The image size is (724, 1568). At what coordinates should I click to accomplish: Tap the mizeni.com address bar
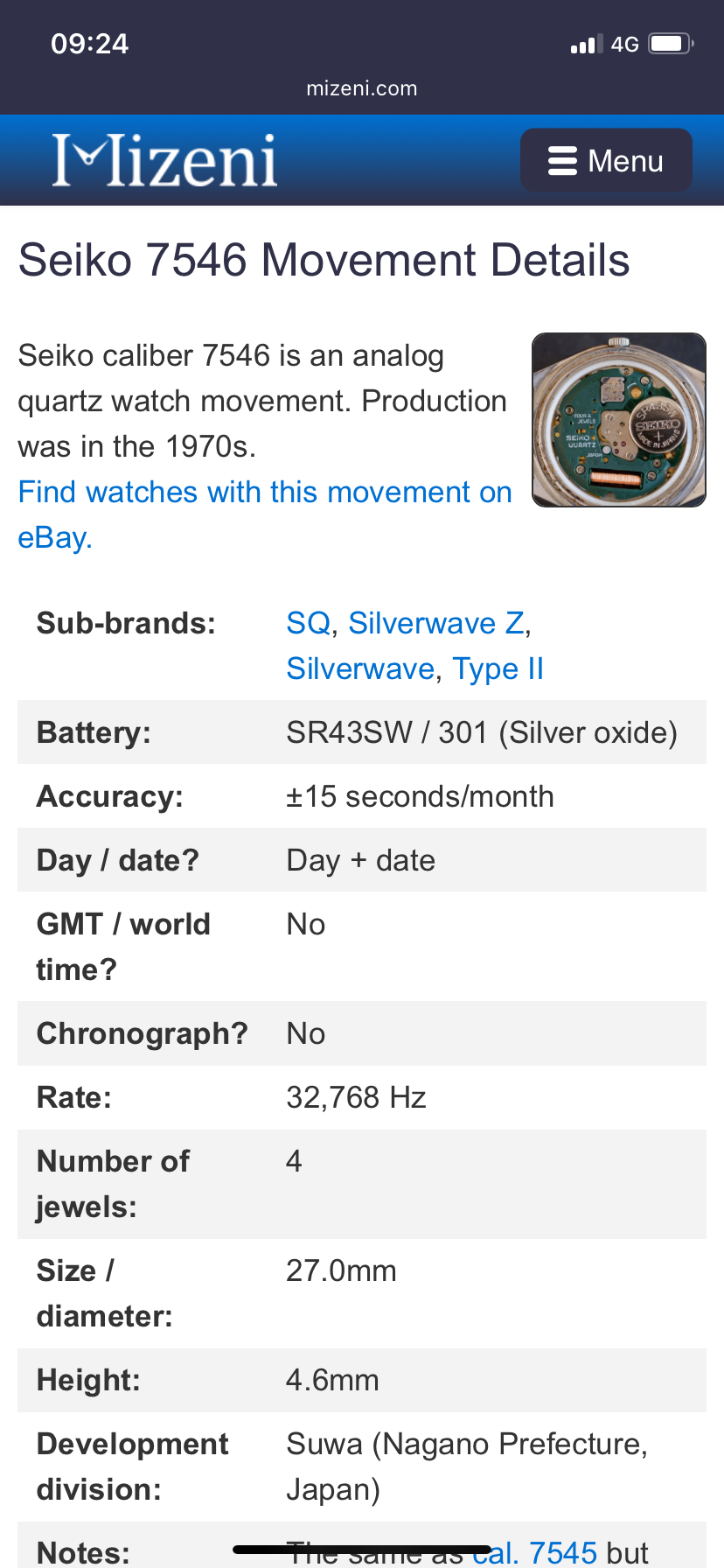click(362, 88)
